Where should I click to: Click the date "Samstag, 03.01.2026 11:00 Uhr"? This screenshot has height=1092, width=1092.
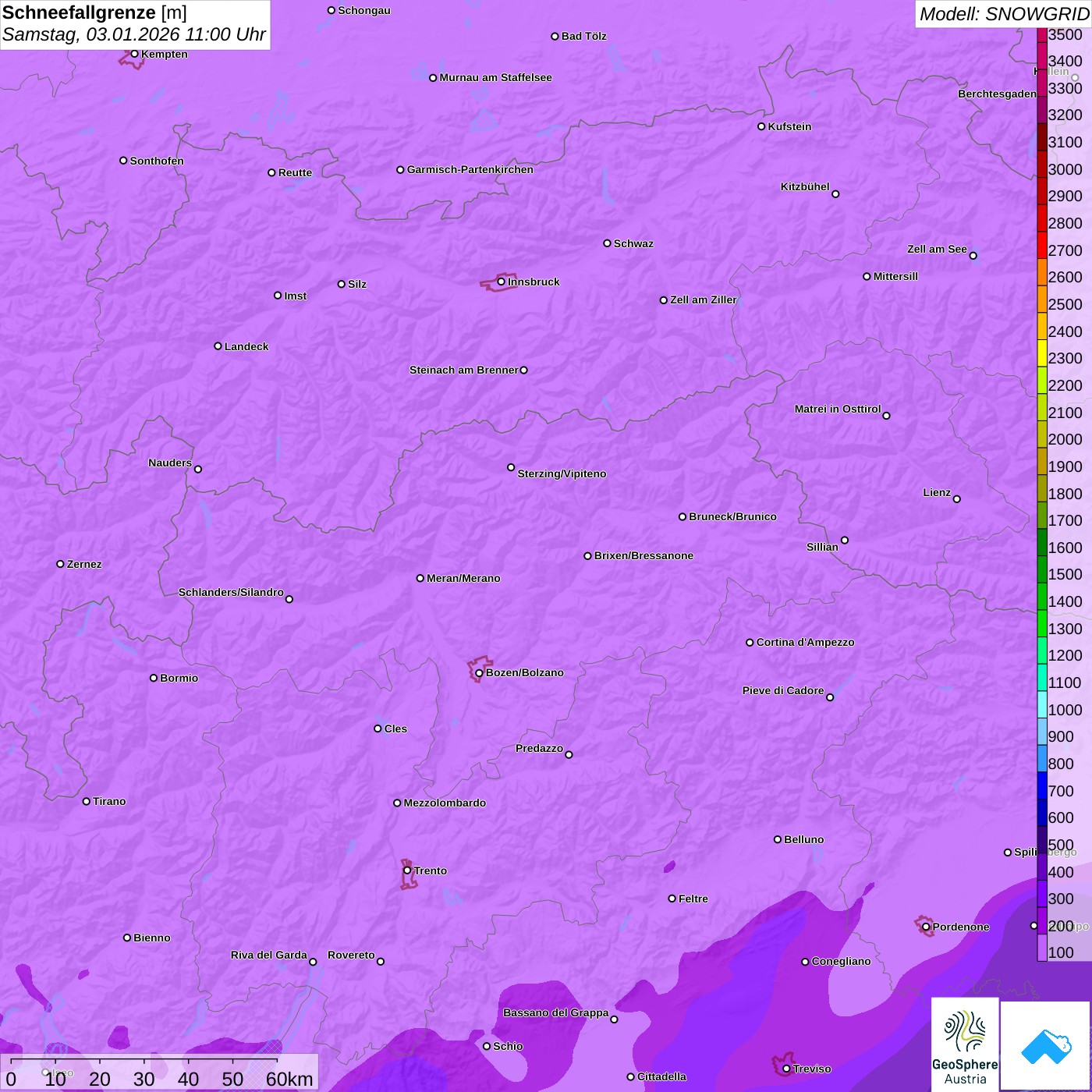pyautogui.click(x=134, y=35)
